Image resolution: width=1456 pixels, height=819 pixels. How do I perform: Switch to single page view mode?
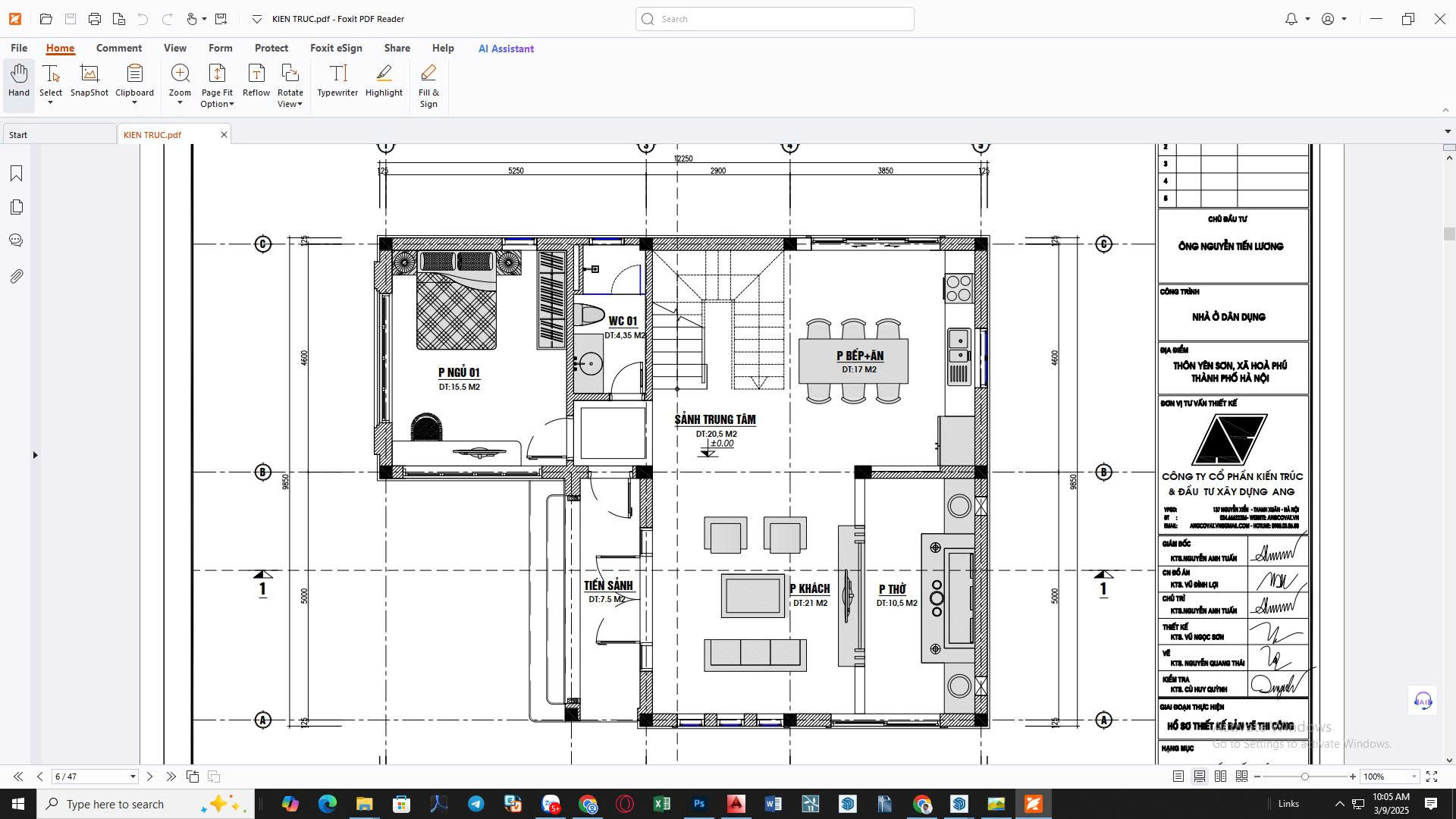point(1178,777)
